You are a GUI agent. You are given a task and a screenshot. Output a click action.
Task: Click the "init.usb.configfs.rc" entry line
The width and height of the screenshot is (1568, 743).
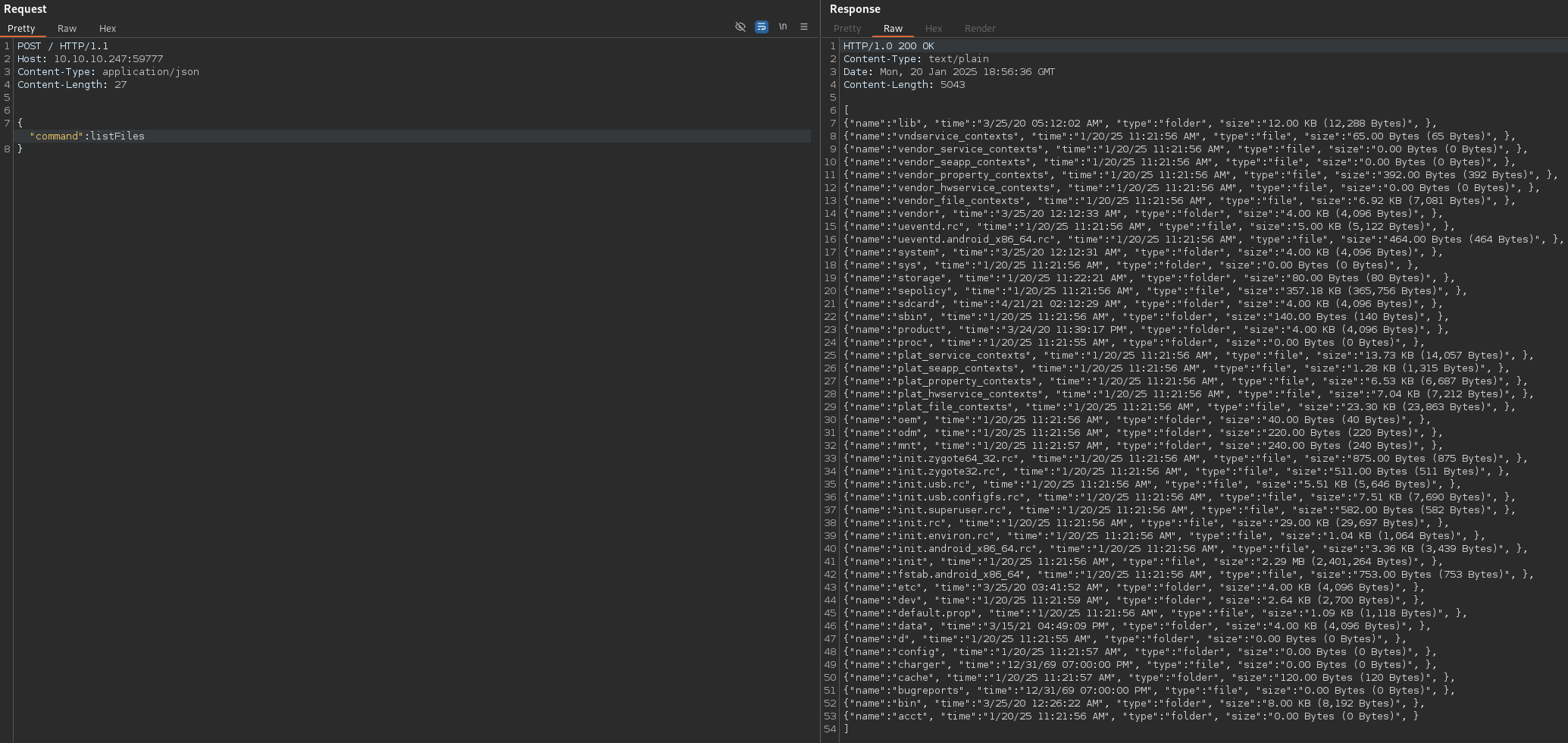[x=1180, y=497]
